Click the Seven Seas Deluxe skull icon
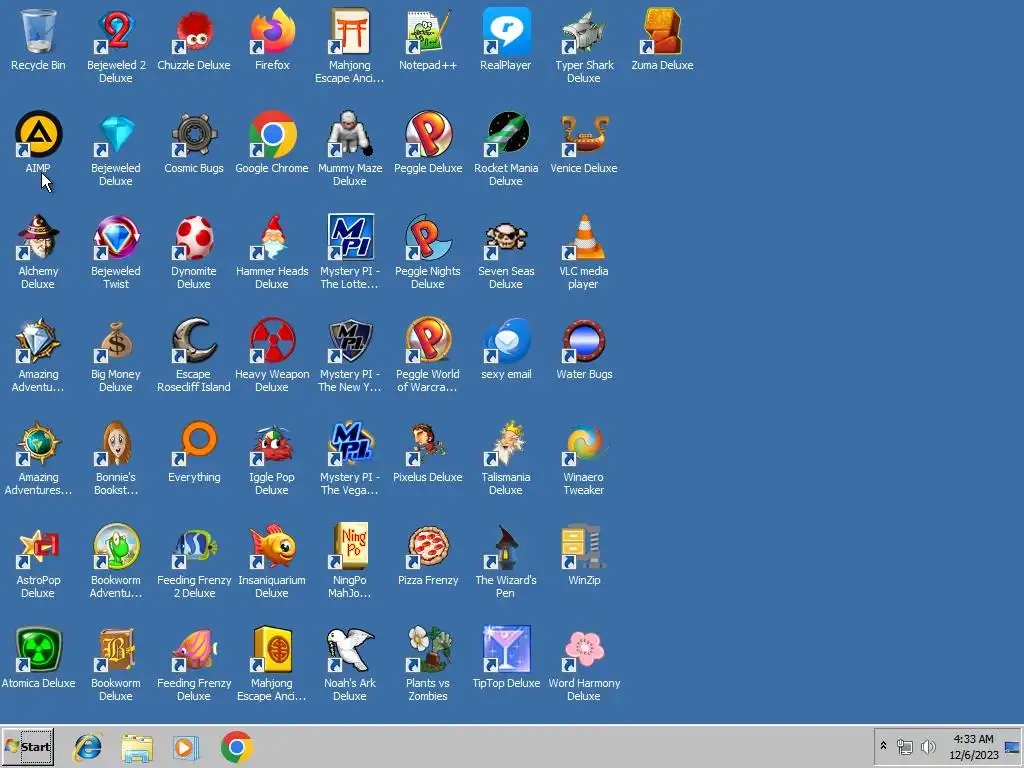 tap(505, 237)
